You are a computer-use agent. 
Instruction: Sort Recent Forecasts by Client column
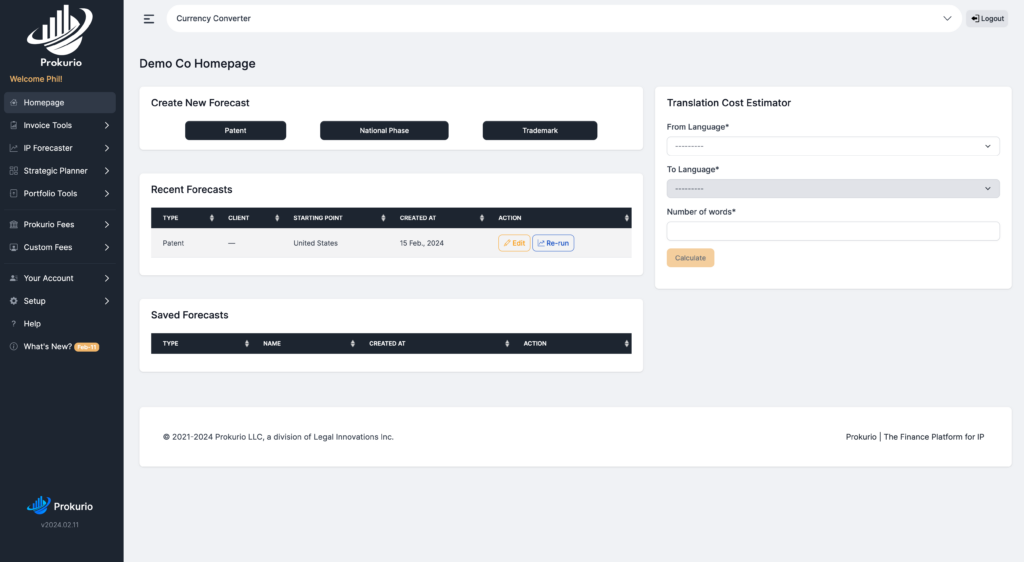point(277,218)
